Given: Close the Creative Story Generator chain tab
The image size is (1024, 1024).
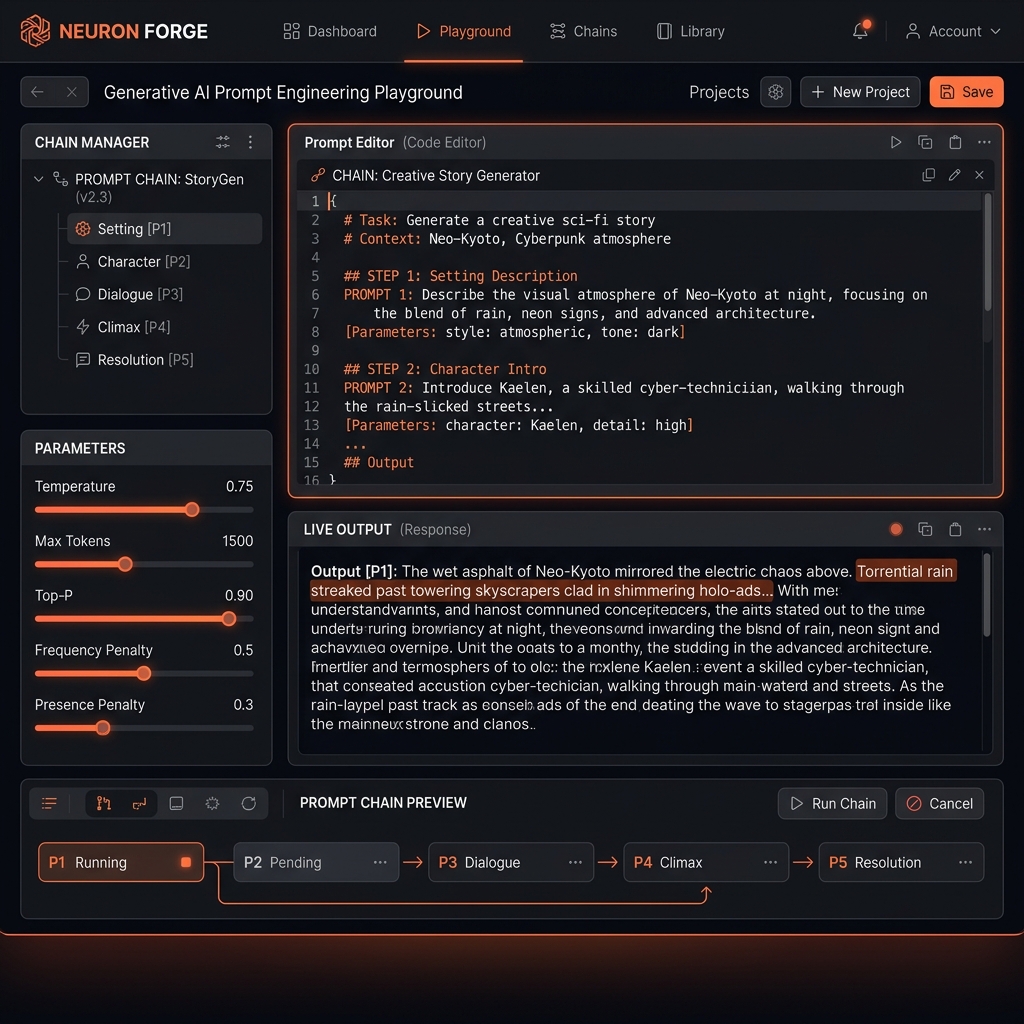Looking at the screenshot, I should pos(979,175).
